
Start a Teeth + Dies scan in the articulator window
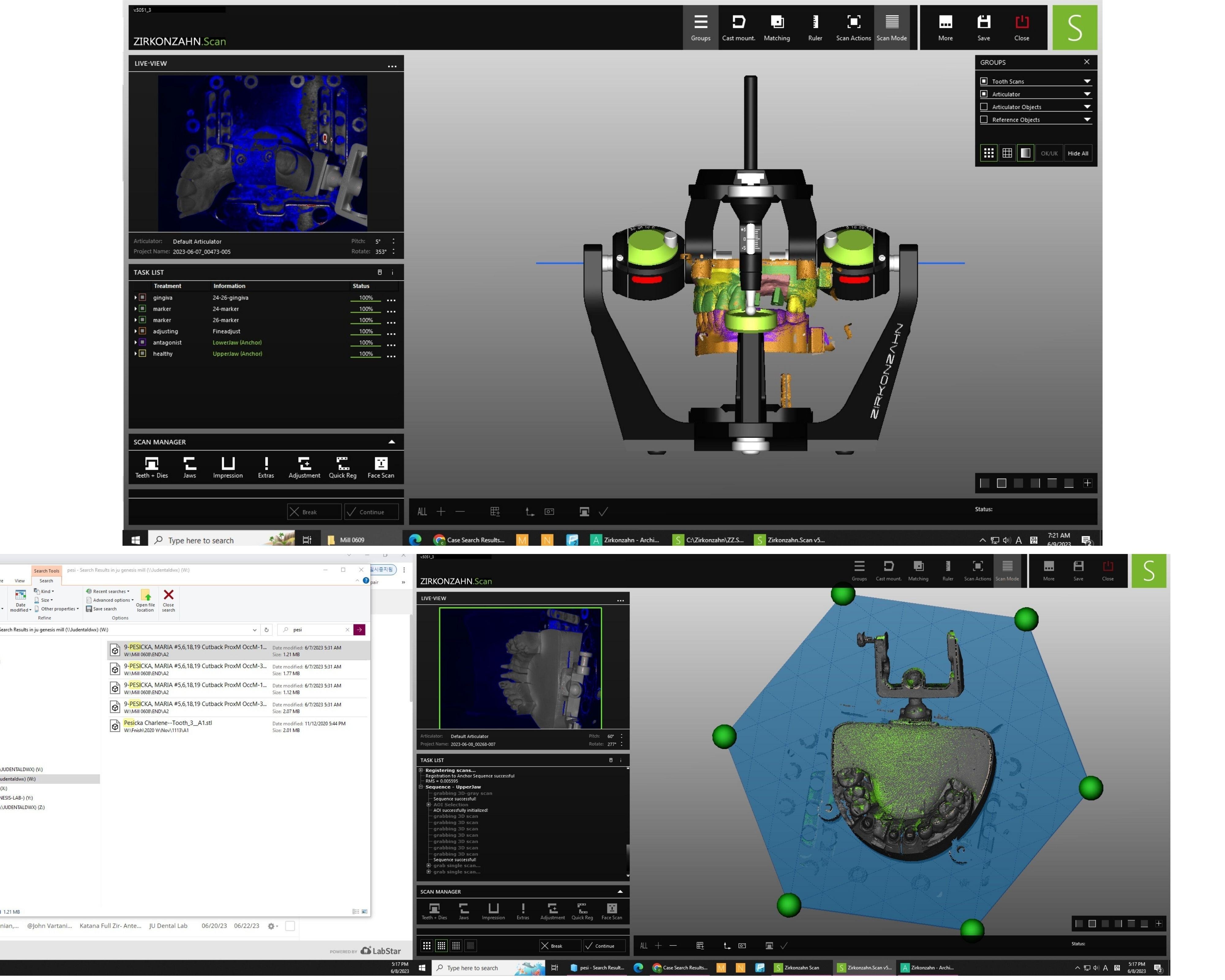point(151,468)
